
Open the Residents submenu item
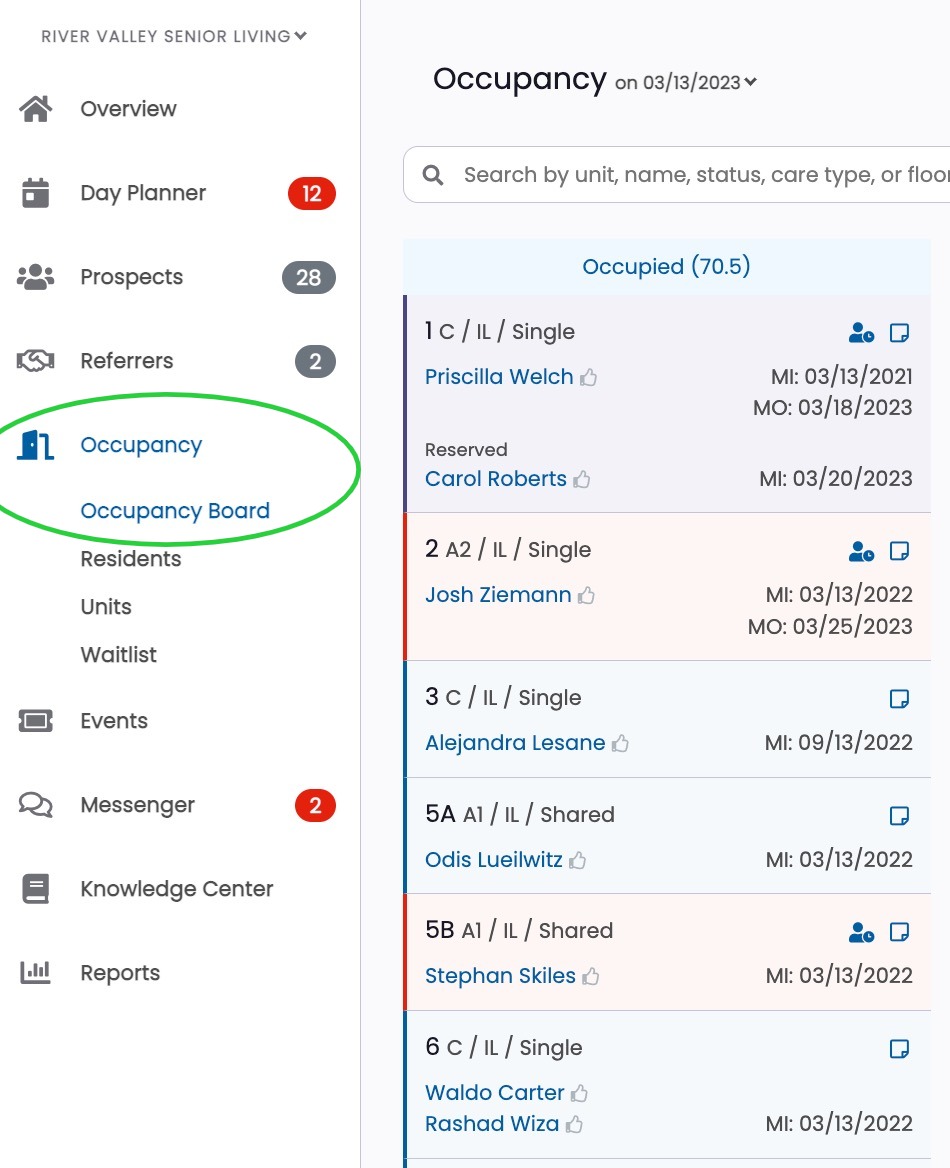point(130,559)
